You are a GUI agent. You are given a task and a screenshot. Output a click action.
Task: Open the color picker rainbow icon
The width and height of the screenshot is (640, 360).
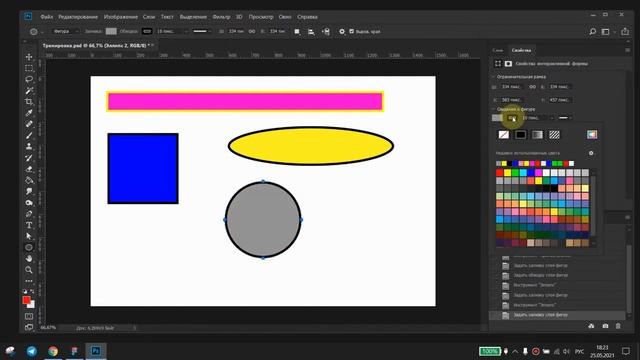[592, 135]
